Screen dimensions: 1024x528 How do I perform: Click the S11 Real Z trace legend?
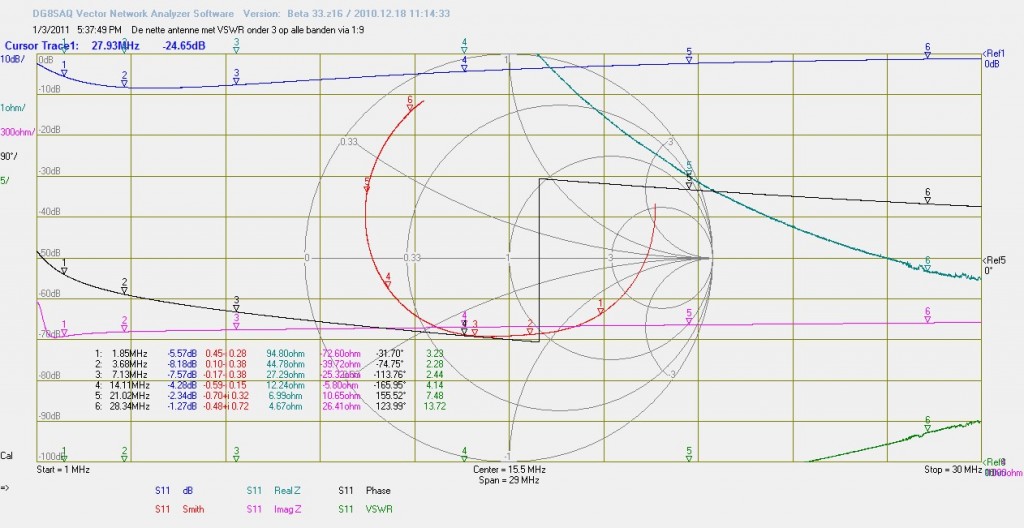(x=274, y=491)
